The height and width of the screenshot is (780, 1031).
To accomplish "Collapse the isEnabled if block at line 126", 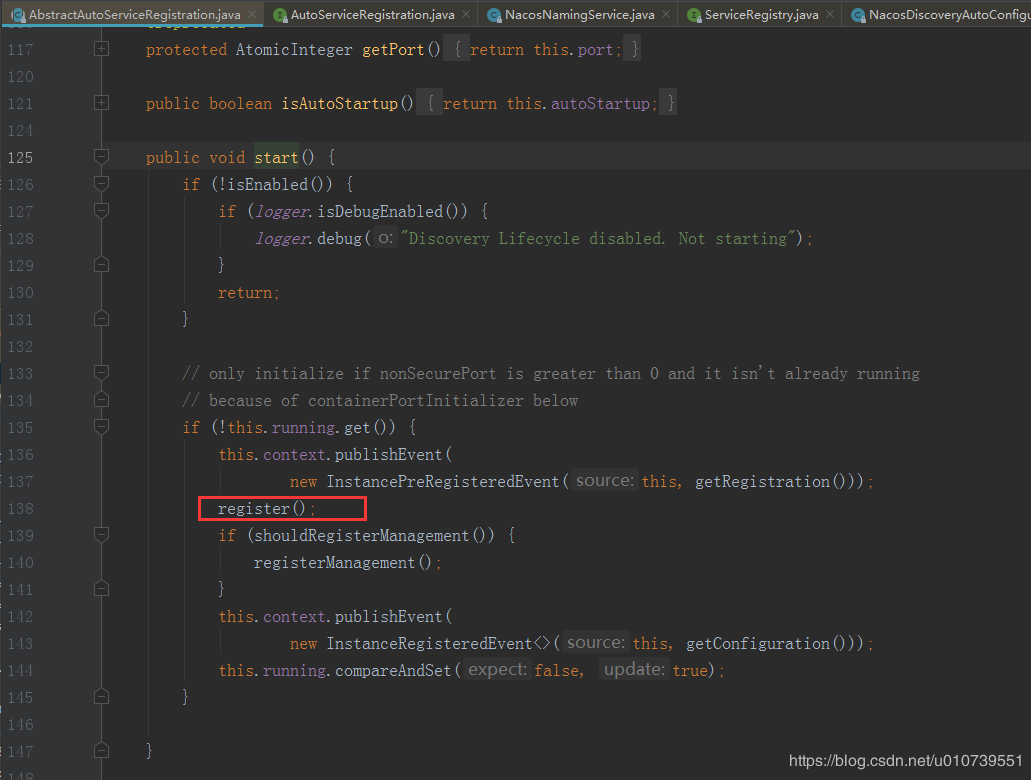I will [x=101, y=183].
